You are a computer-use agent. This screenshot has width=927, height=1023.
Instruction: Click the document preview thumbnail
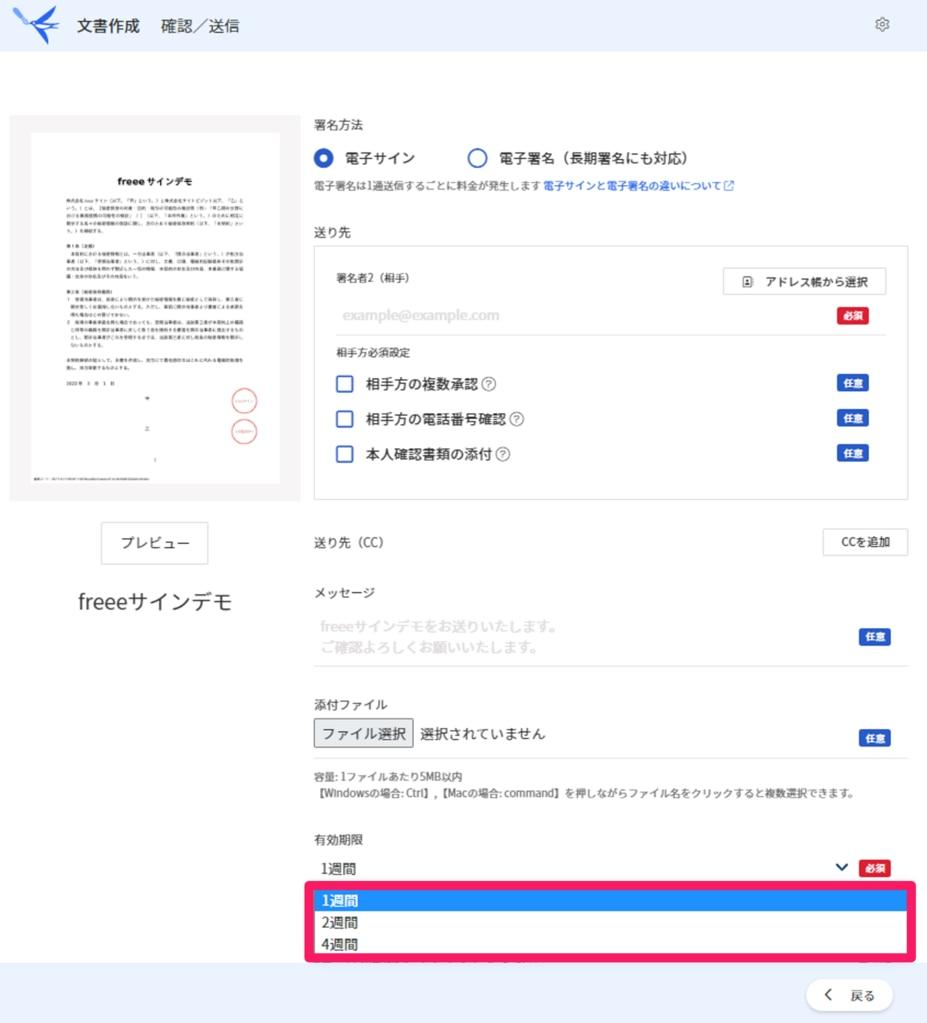[x=155, y=308]
